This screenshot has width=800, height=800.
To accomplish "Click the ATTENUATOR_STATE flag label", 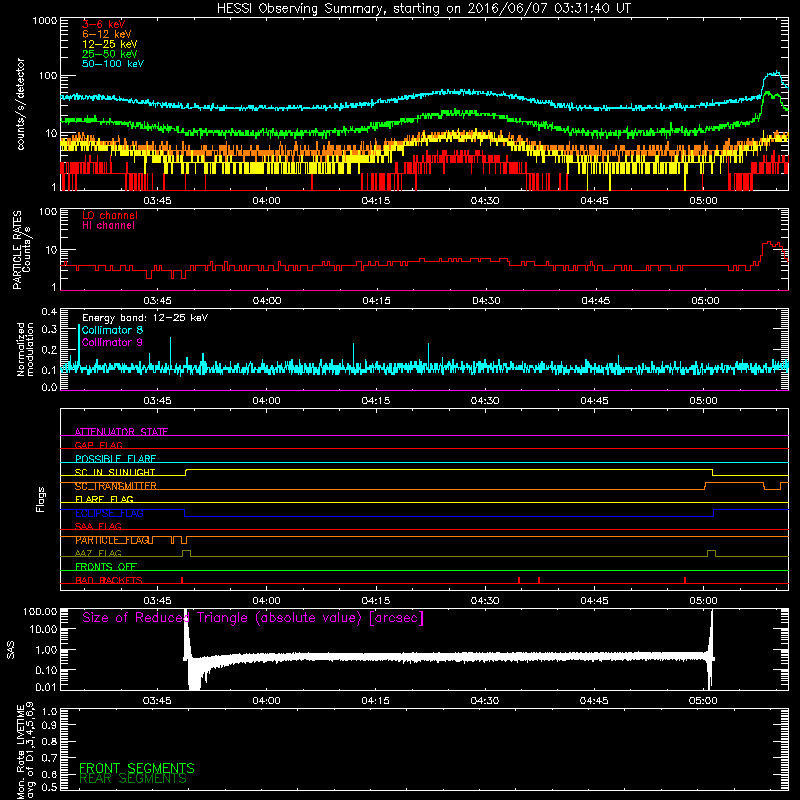I will point(121,432).
